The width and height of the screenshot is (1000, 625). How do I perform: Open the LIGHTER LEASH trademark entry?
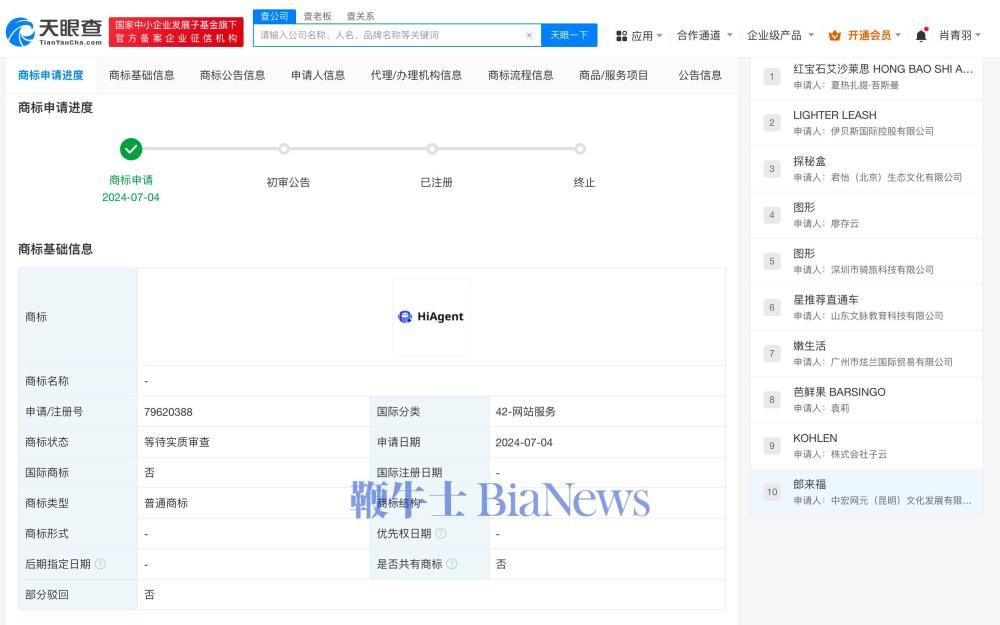(834, 115)
